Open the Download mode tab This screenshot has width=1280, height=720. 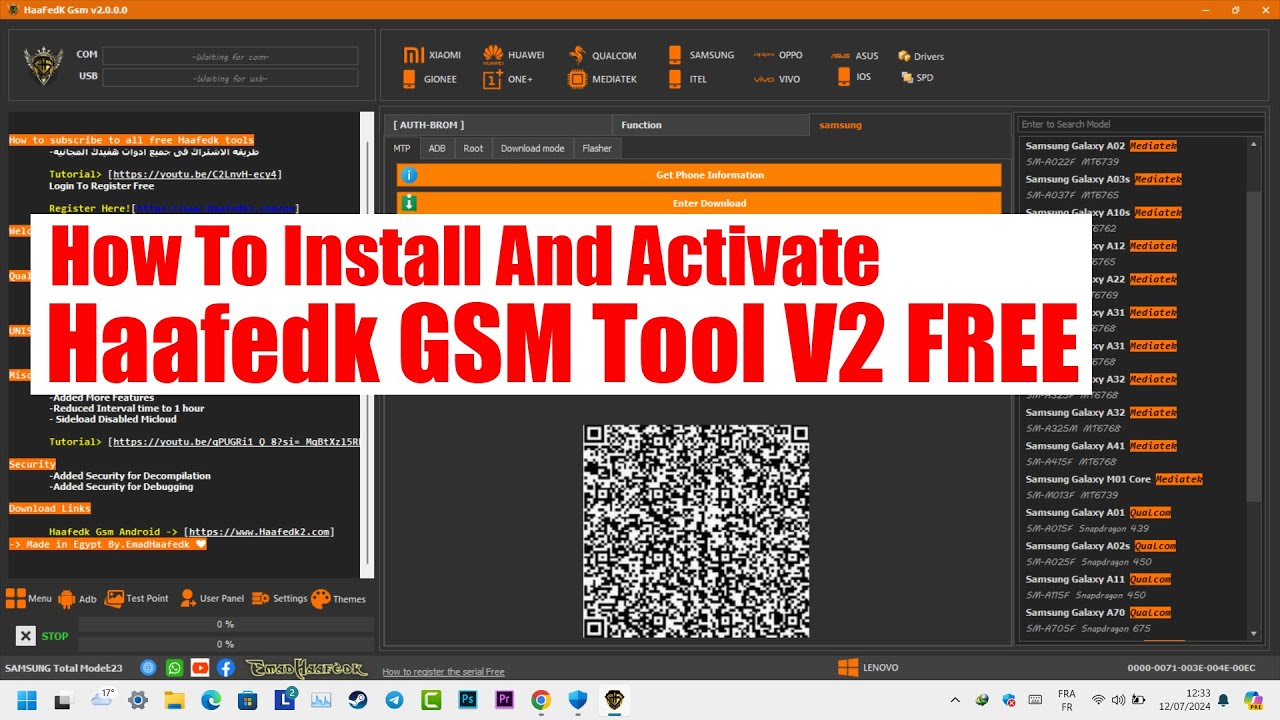[x=532, y=148]
